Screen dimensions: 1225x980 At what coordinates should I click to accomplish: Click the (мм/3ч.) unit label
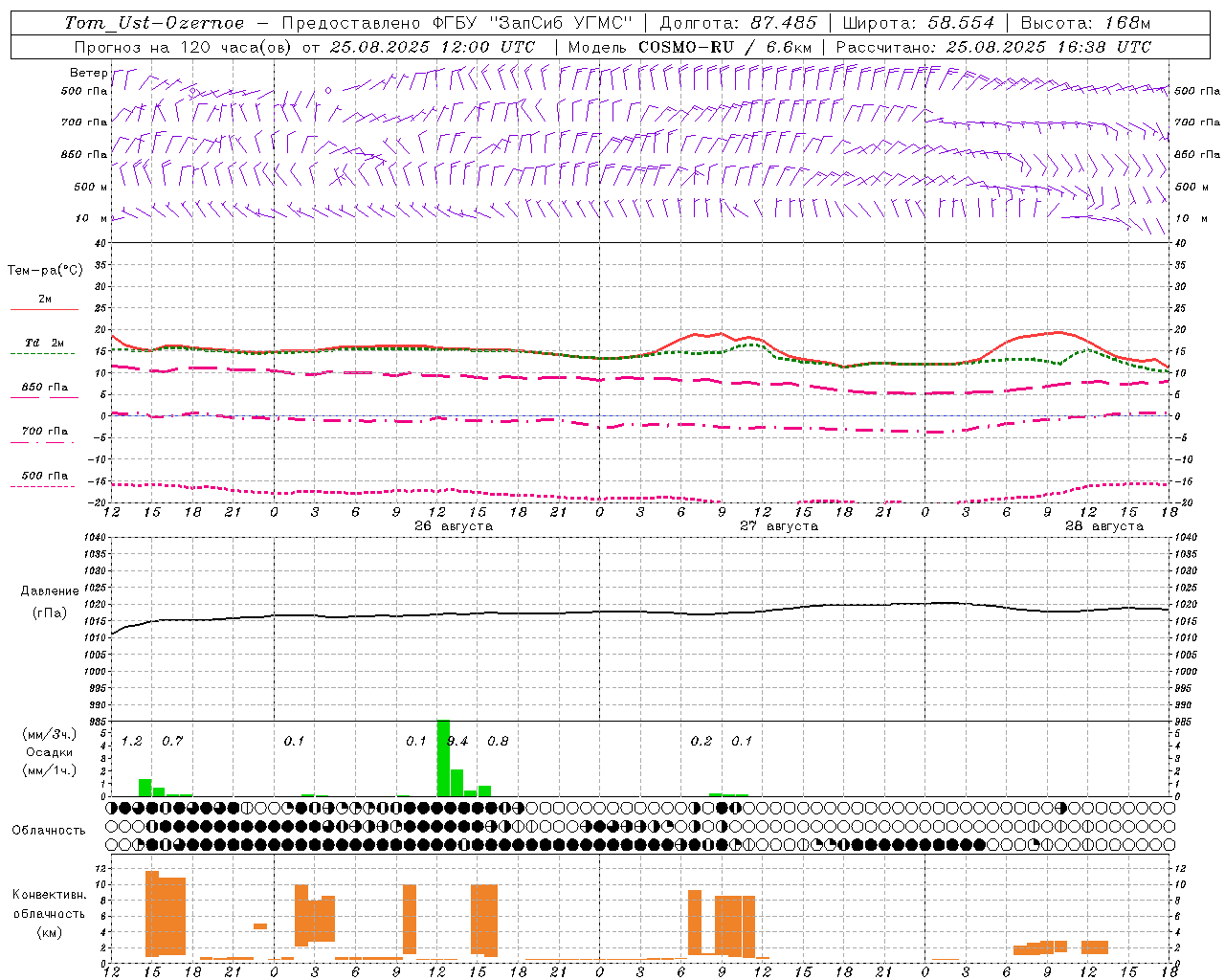(50, 734)
